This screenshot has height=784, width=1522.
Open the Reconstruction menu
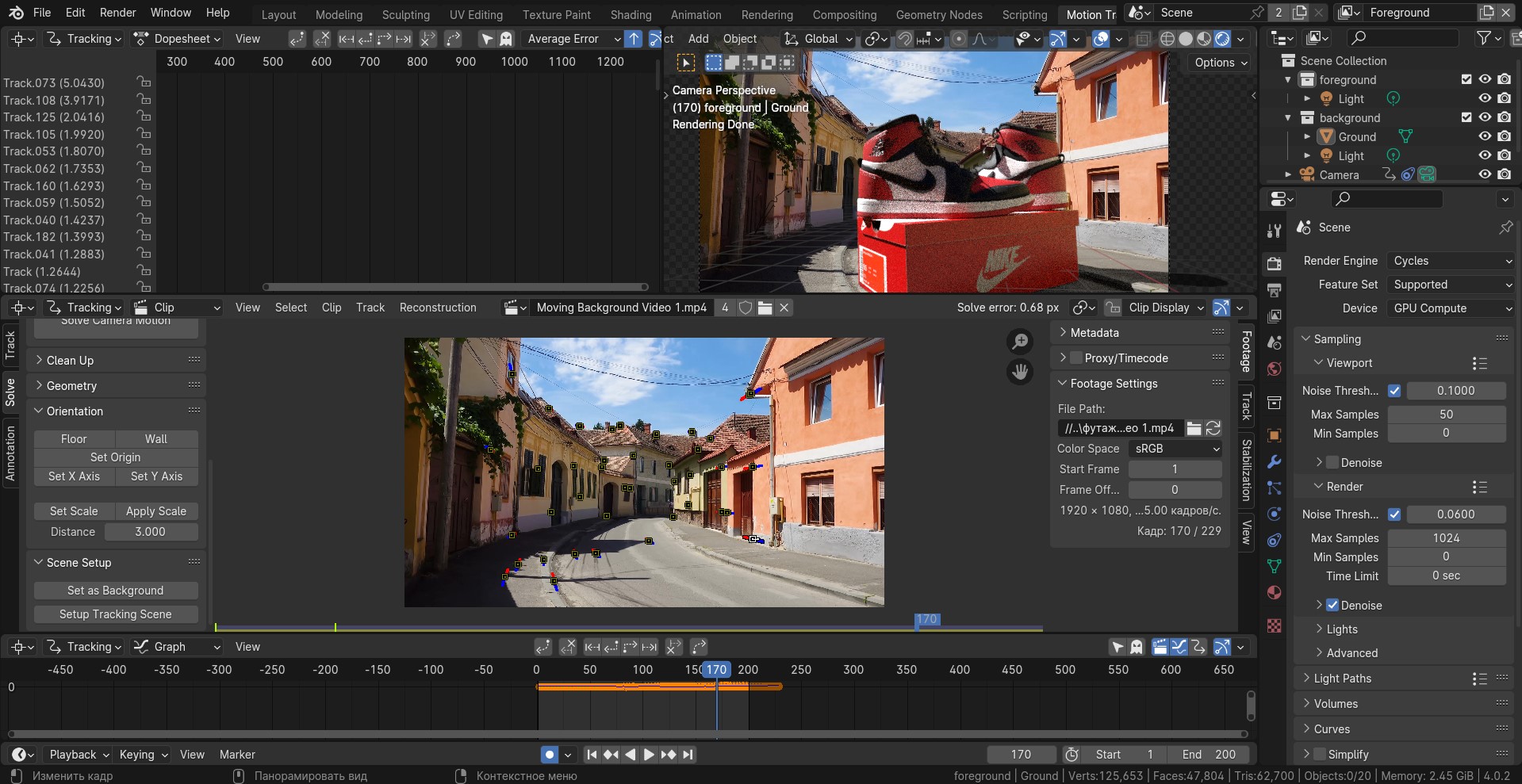point(438,308)
